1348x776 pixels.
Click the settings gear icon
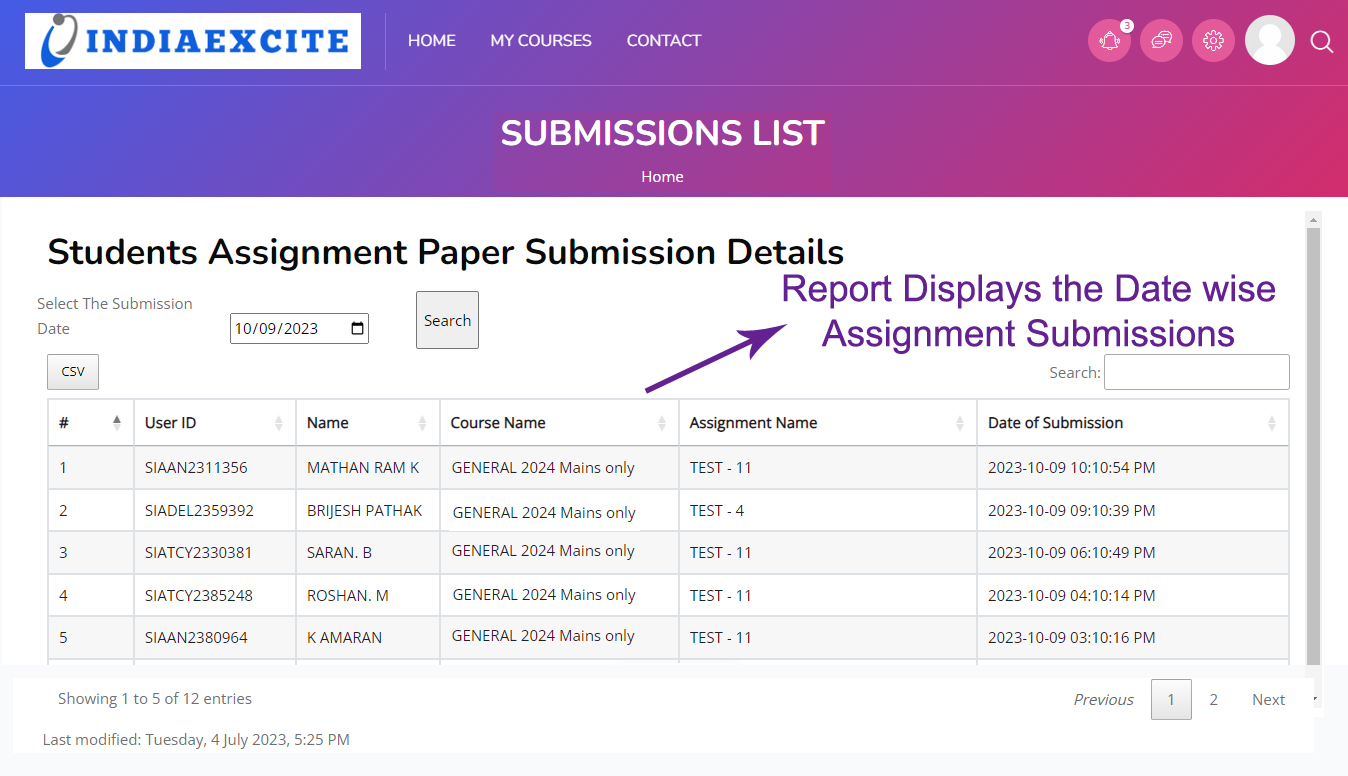tap(1213, 41)
